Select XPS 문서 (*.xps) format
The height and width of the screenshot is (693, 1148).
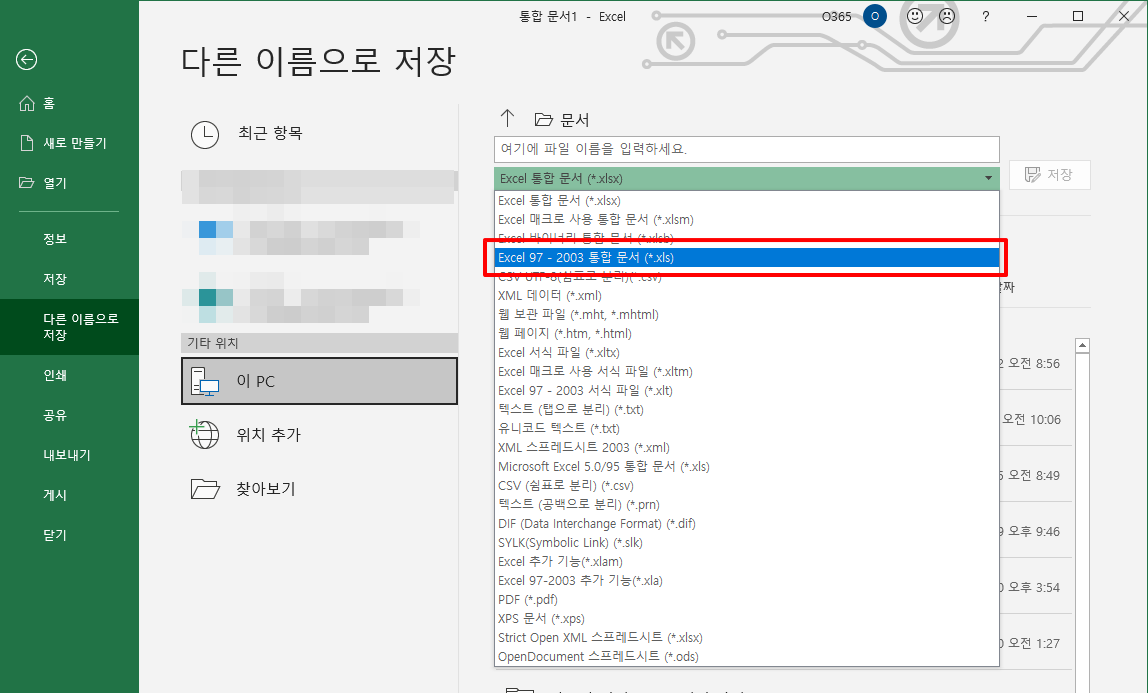click(x=747, y=619)
